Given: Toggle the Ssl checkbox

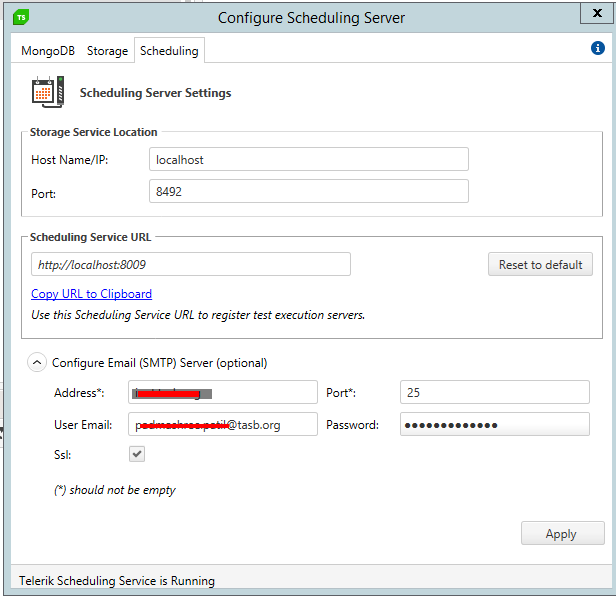Looking at the screenshot, I should (x=138, y=454).
